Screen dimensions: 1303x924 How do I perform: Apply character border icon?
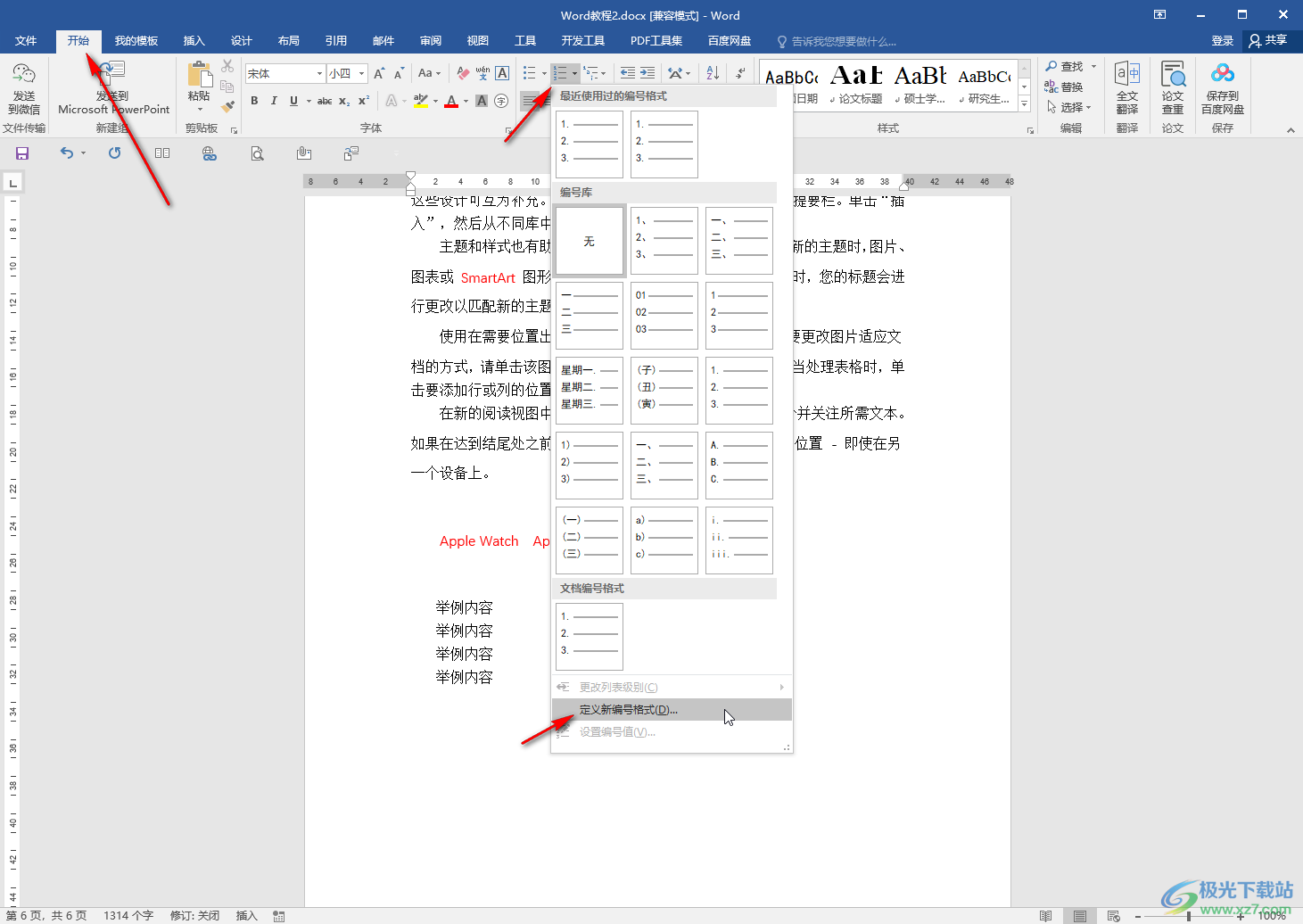click(x=502, y=73)
